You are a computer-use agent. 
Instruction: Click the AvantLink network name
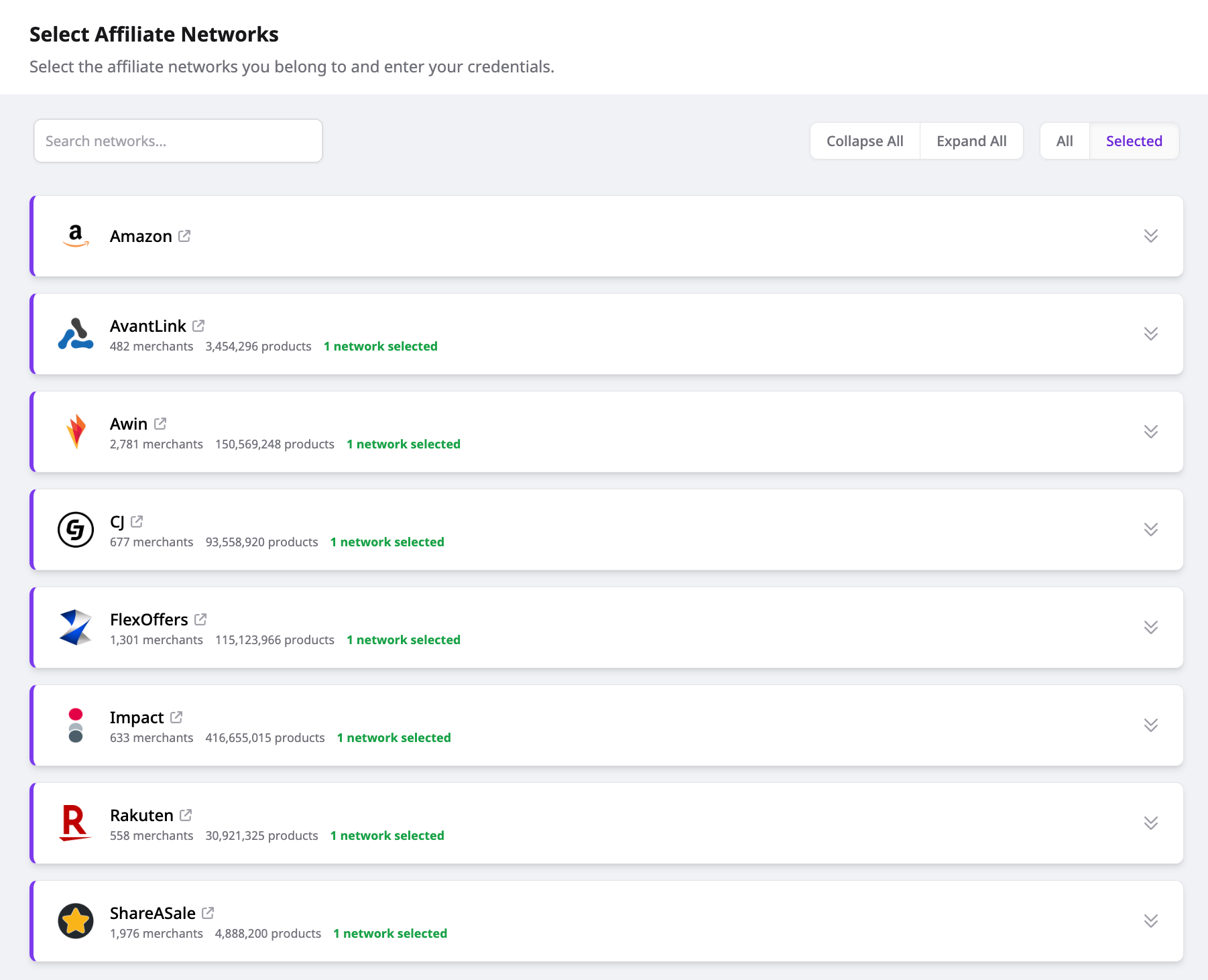tap(148, 326)
